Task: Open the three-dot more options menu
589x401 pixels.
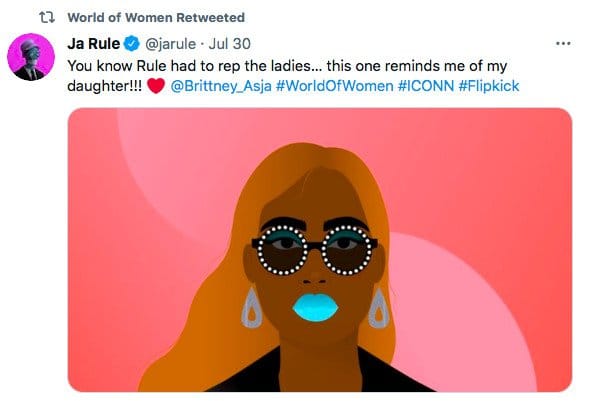Action: (563, 44)
